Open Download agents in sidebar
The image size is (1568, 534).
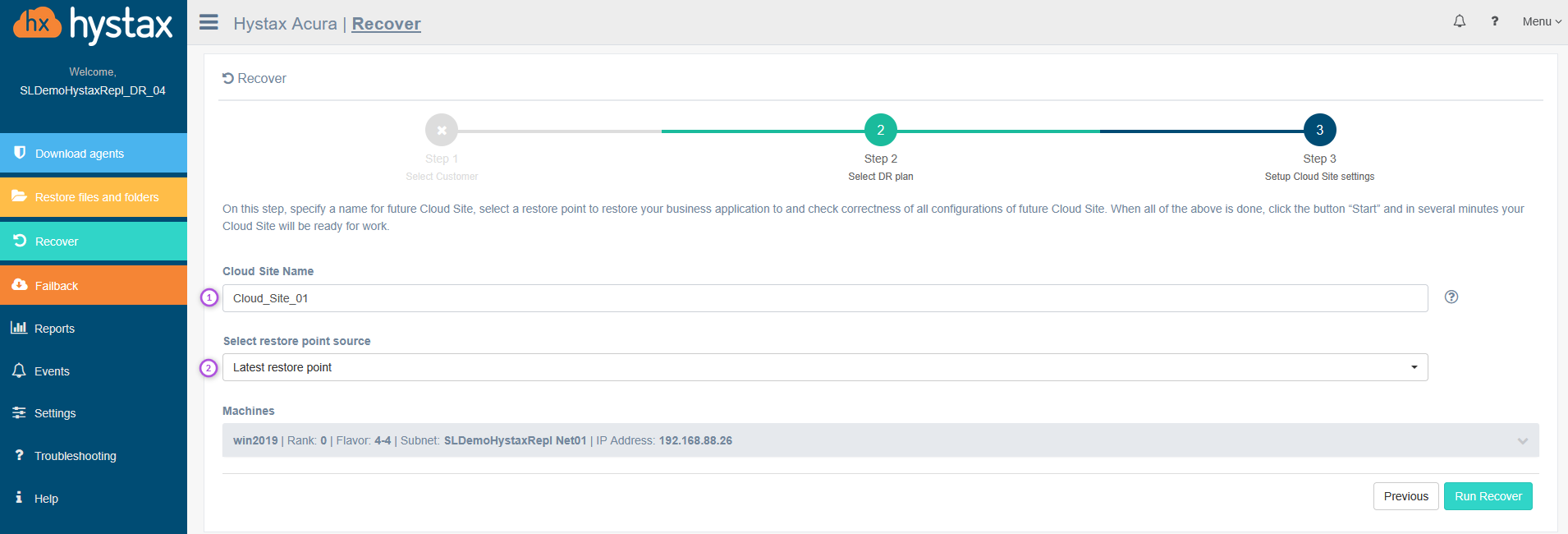(94, 154)
